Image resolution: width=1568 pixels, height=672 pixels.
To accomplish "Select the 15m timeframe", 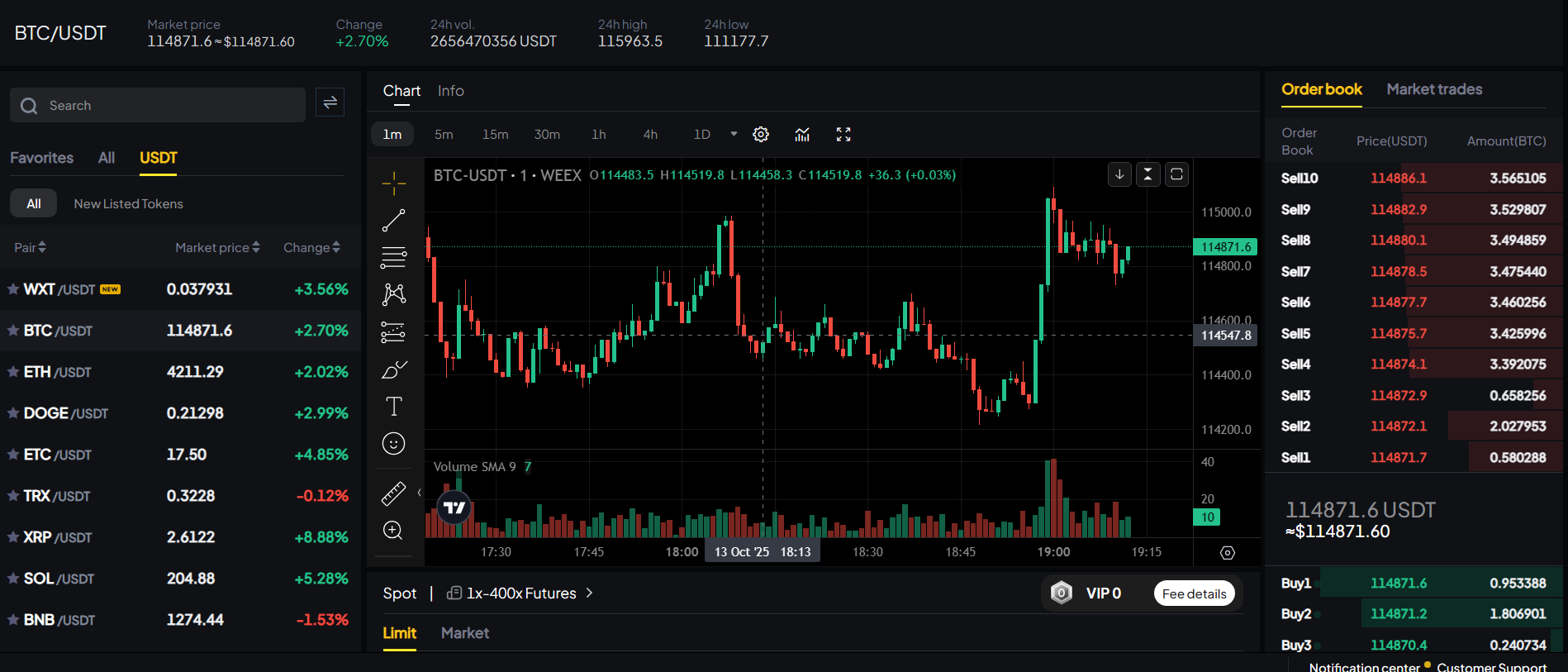I will click(x=495, y=134).
